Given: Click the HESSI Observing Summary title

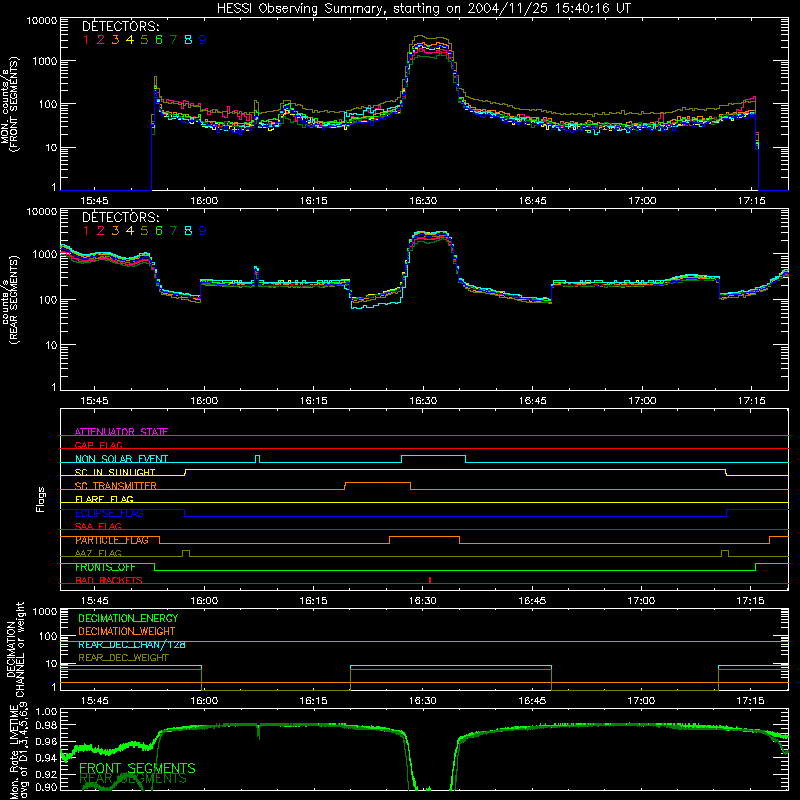Looking at the screenshot, I should click(424, 8).
